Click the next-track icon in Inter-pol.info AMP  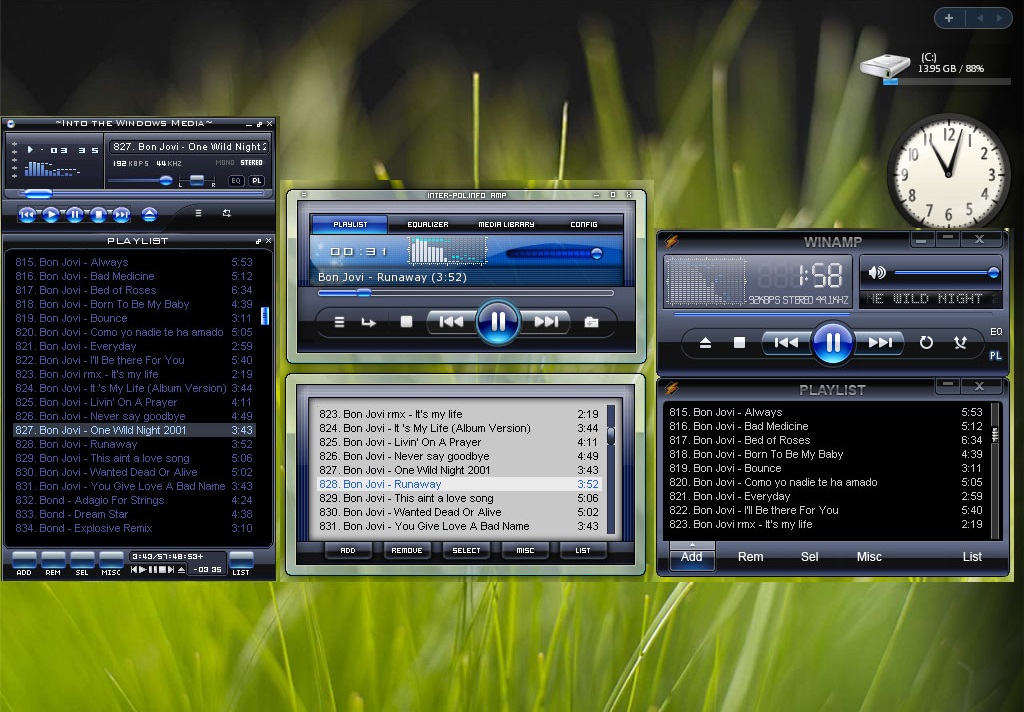coord(545,322)
